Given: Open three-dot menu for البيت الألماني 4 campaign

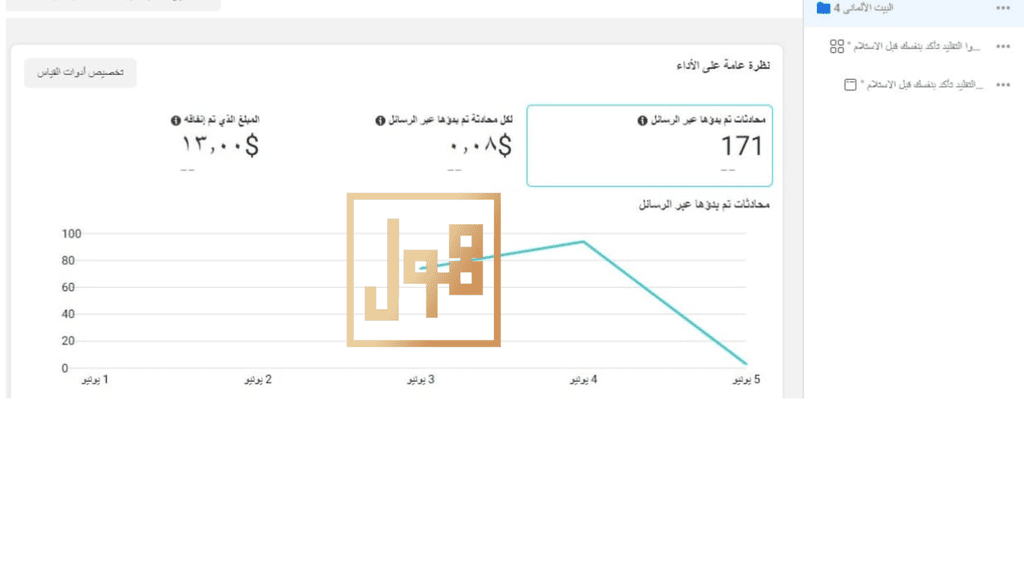Looking at the screenshot, I should point(1003,8).
